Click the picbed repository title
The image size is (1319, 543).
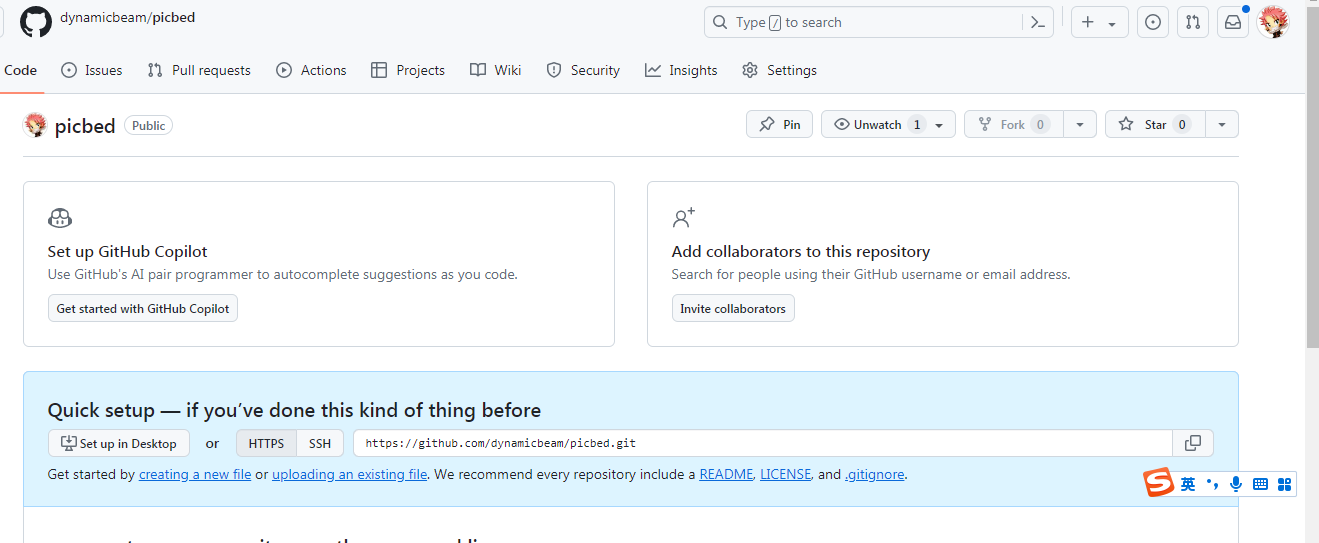[x=85, y=126]
